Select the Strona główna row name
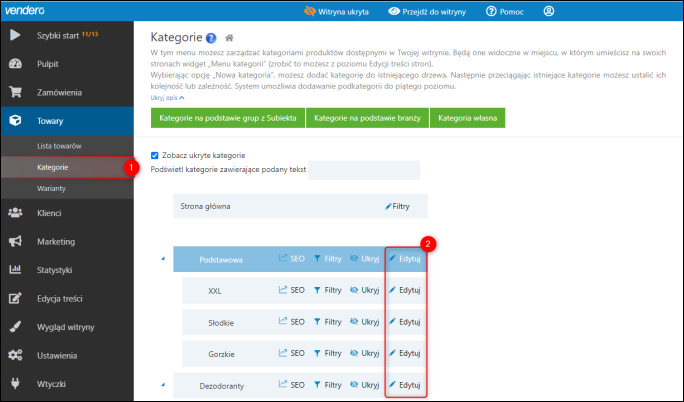684x402 pixels. [205, 206]
